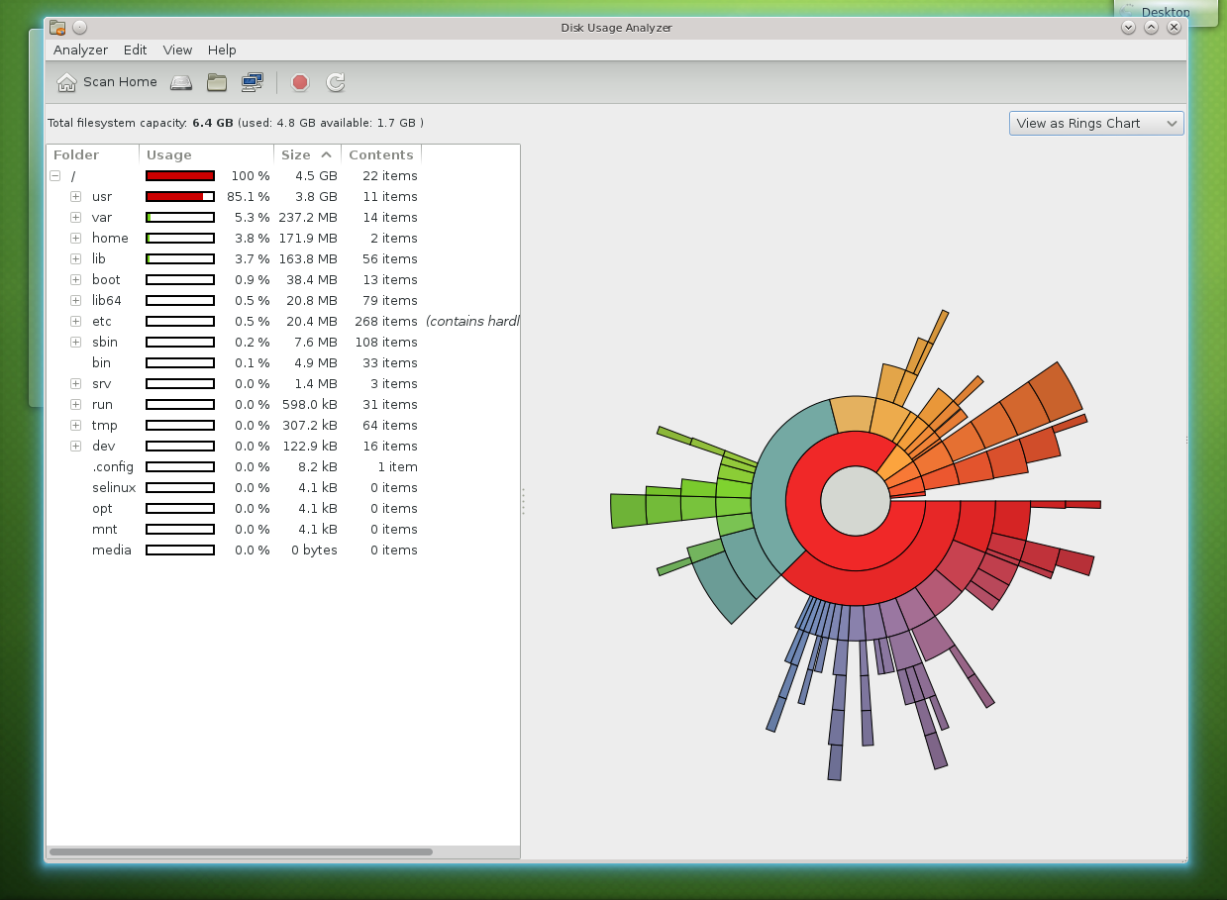Open the View as Rings Chart dropdown
1227x900 pixels.
click(1096, 124)
